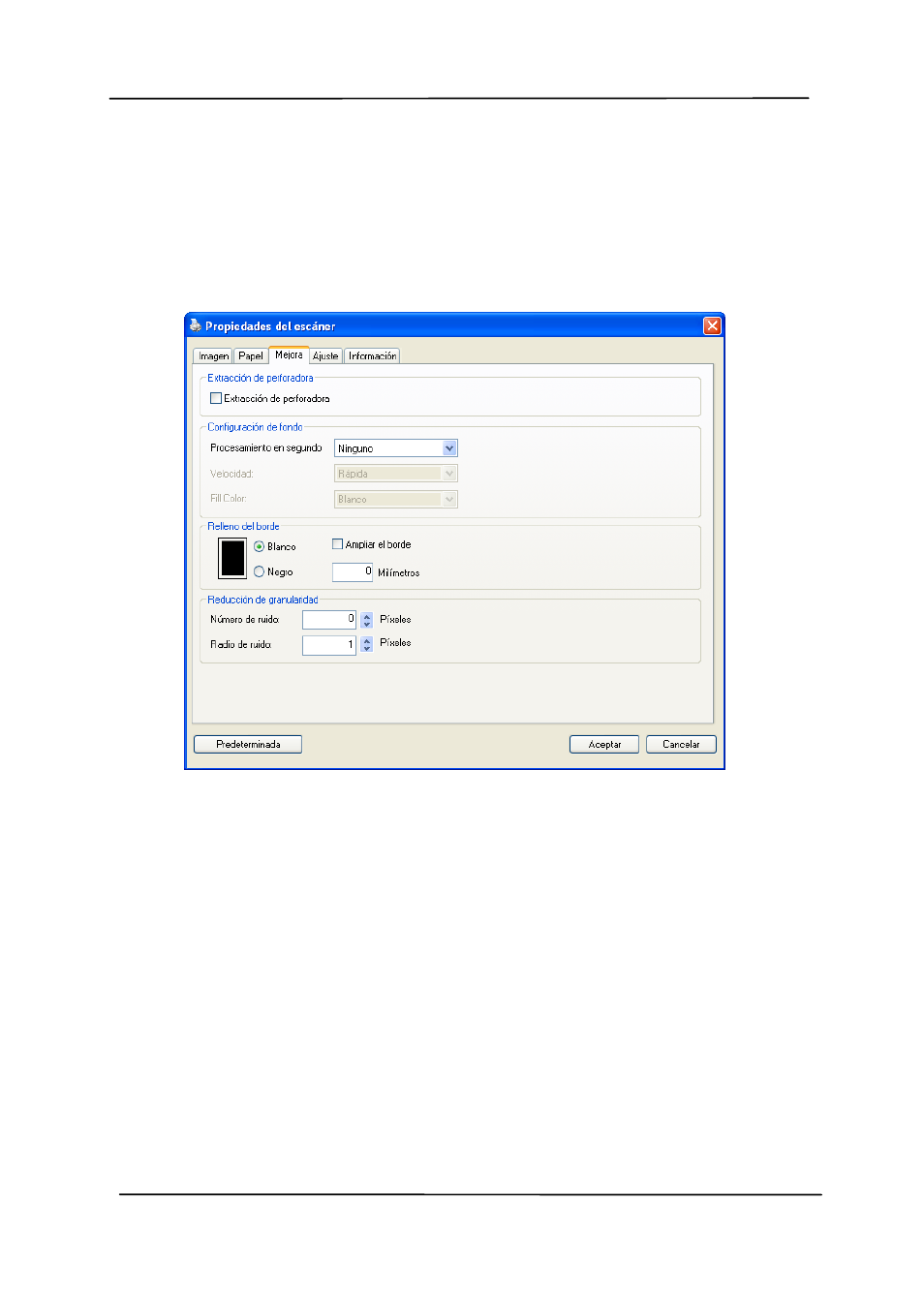Open the disabled Fill Color dropdown

click(396, 499)
